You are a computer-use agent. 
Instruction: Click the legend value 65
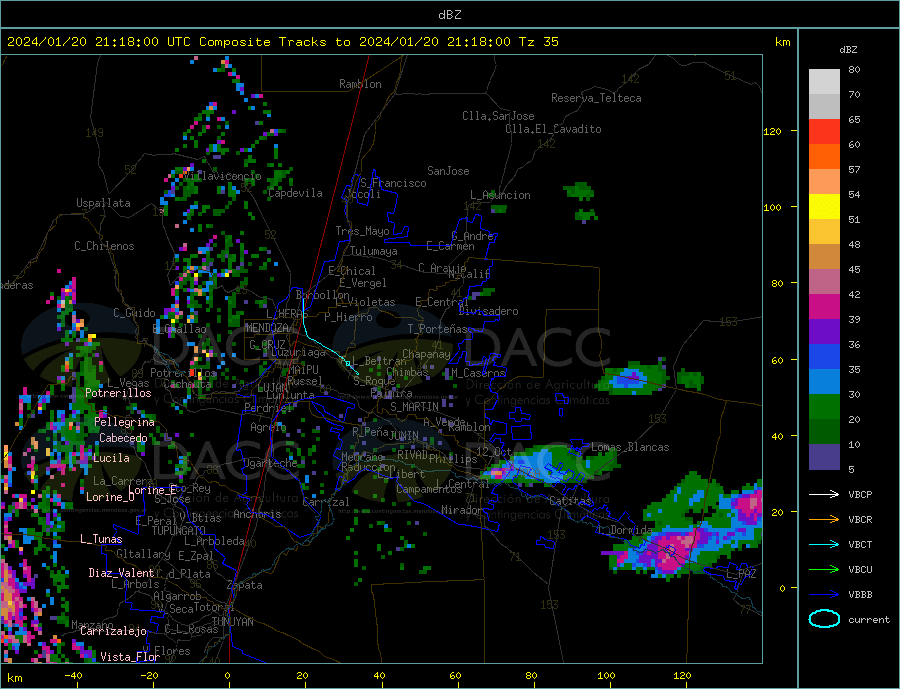point(854,119)
